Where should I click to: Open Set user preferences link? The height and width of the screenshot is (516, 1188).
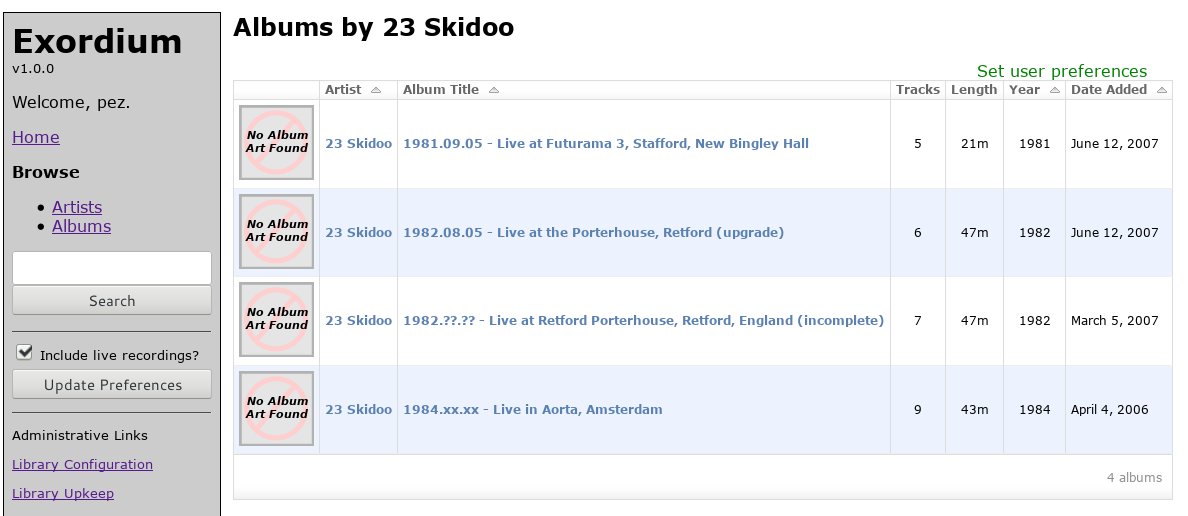pos(1061,71)
